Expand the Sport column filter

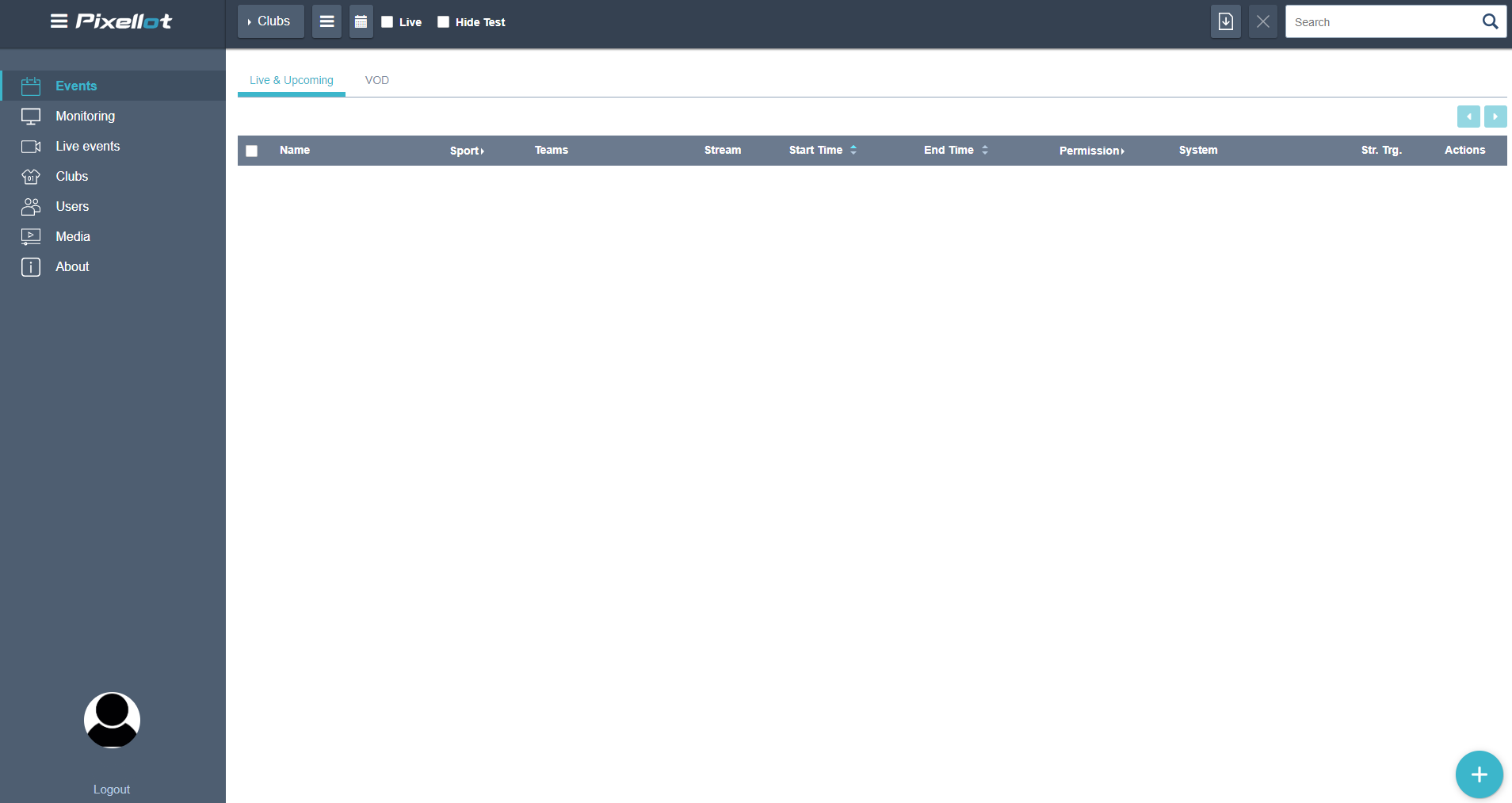[x=467, y=151]
